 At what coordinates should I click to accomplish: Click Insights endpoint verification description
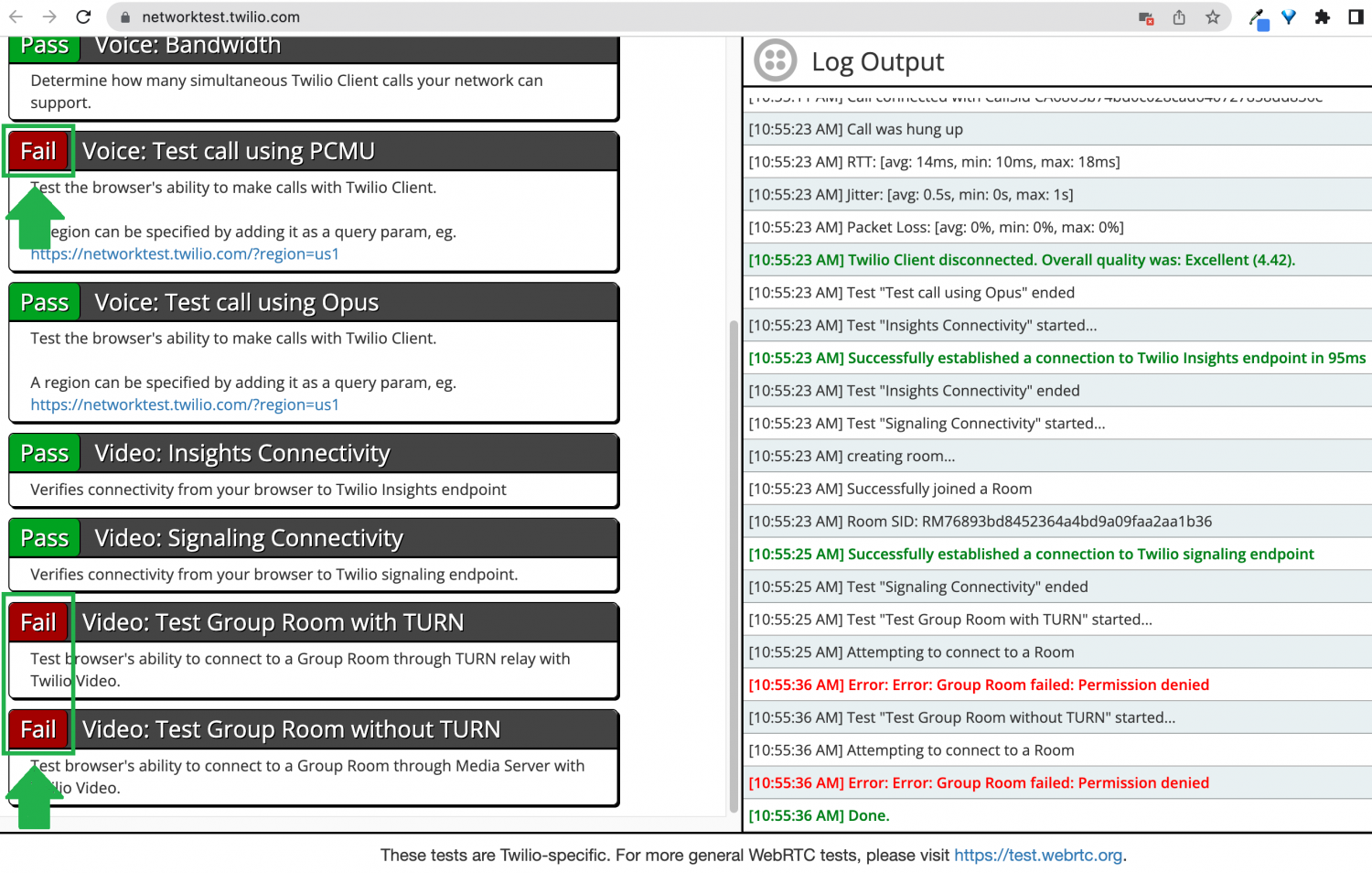(268, 490)
